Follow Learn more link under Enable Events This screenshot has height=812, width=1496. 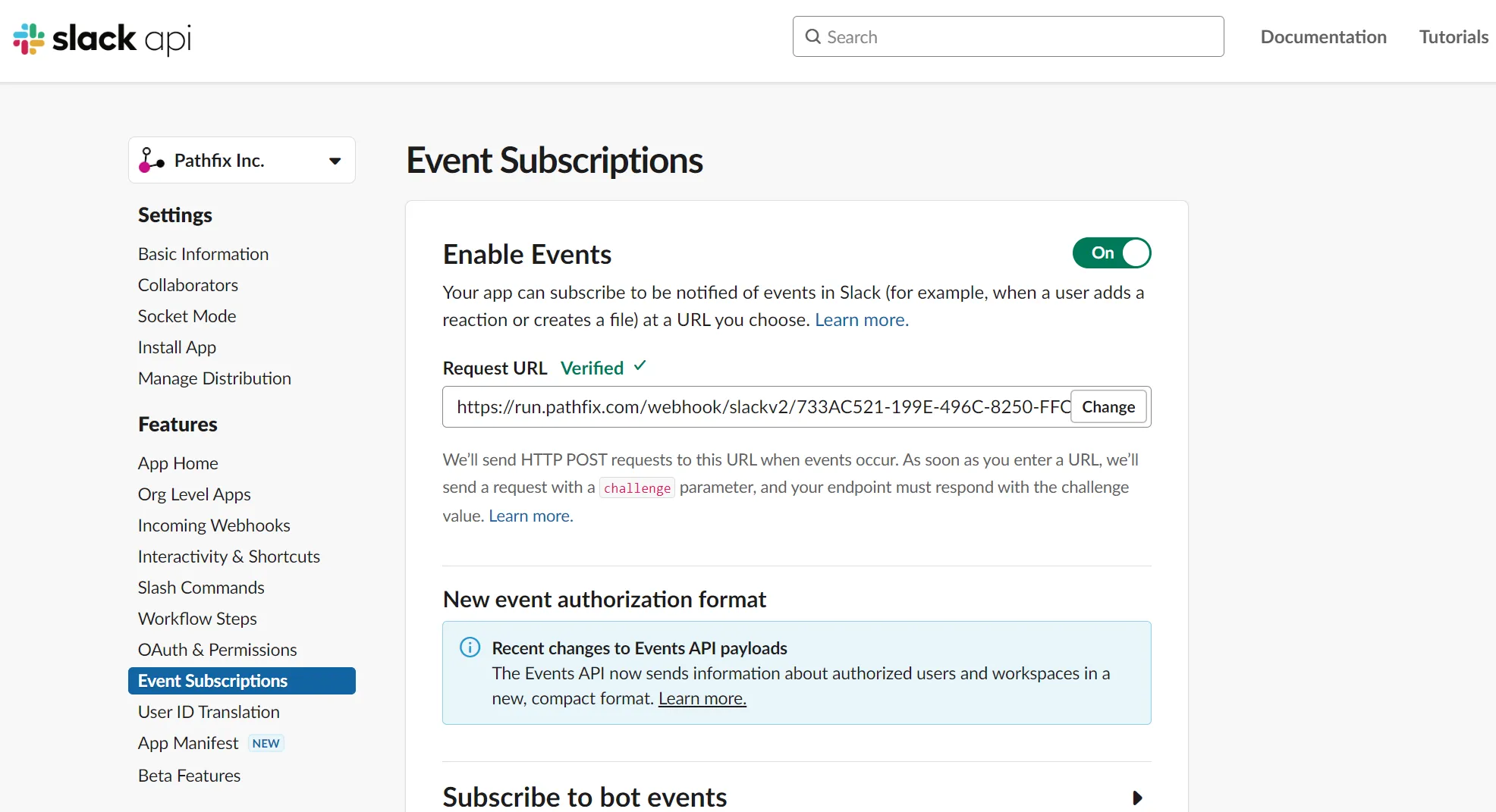[x=862, y=320]
